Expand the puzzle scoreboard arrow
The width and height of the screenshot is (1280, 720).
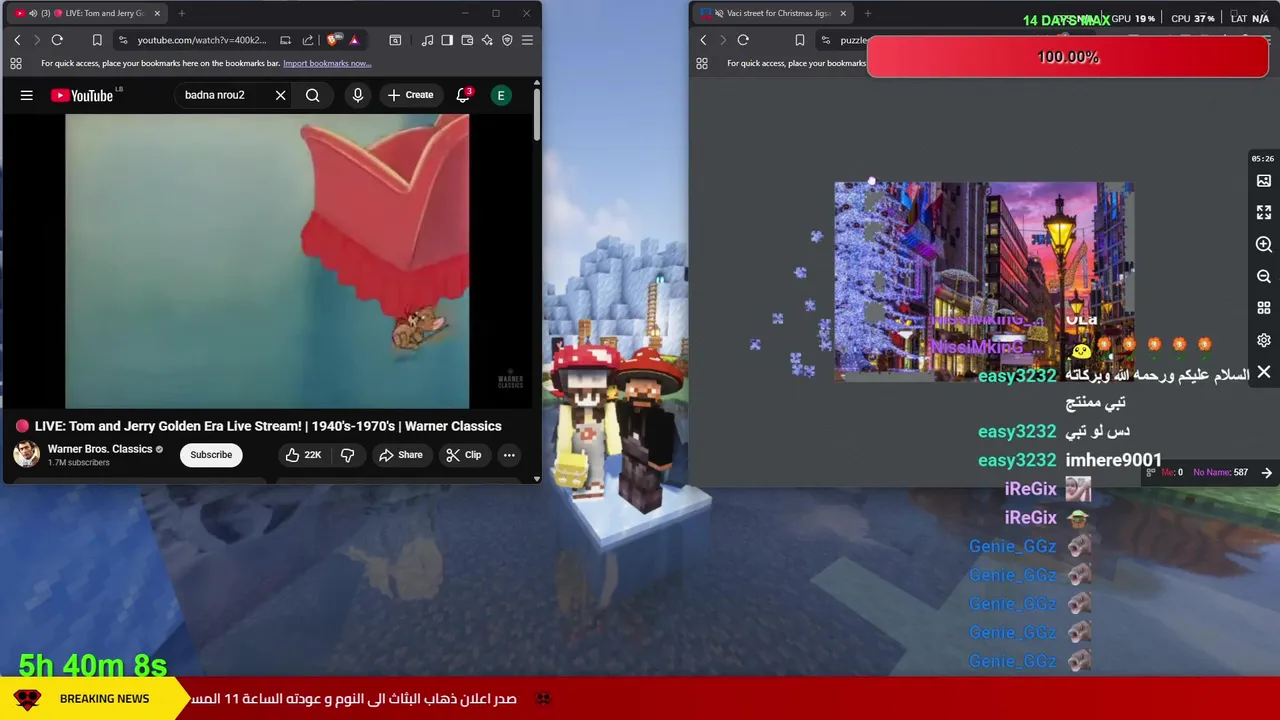[x=1267, y=473]
